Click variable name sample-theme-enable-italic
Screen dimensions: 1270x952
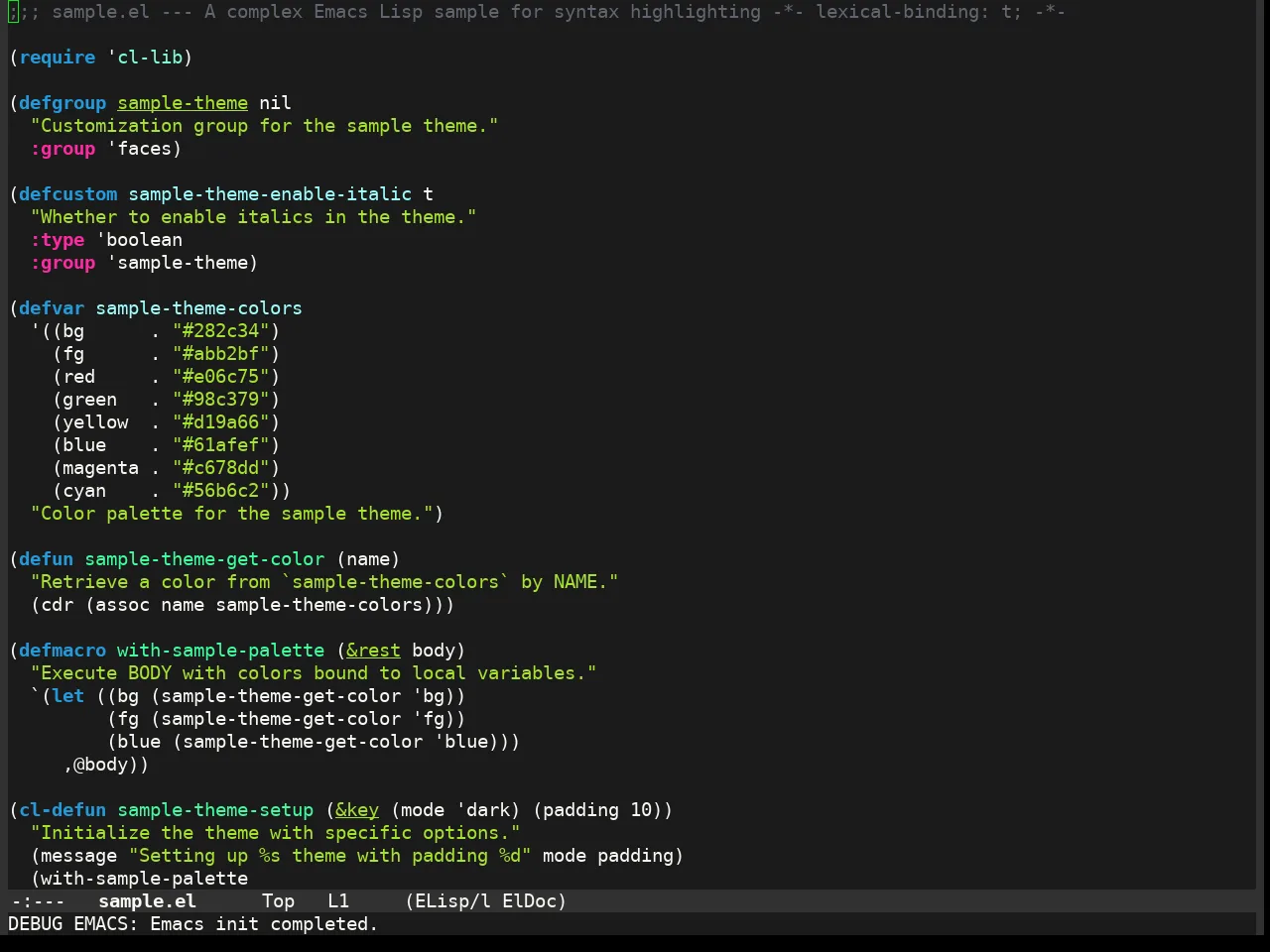pos(270,194)
